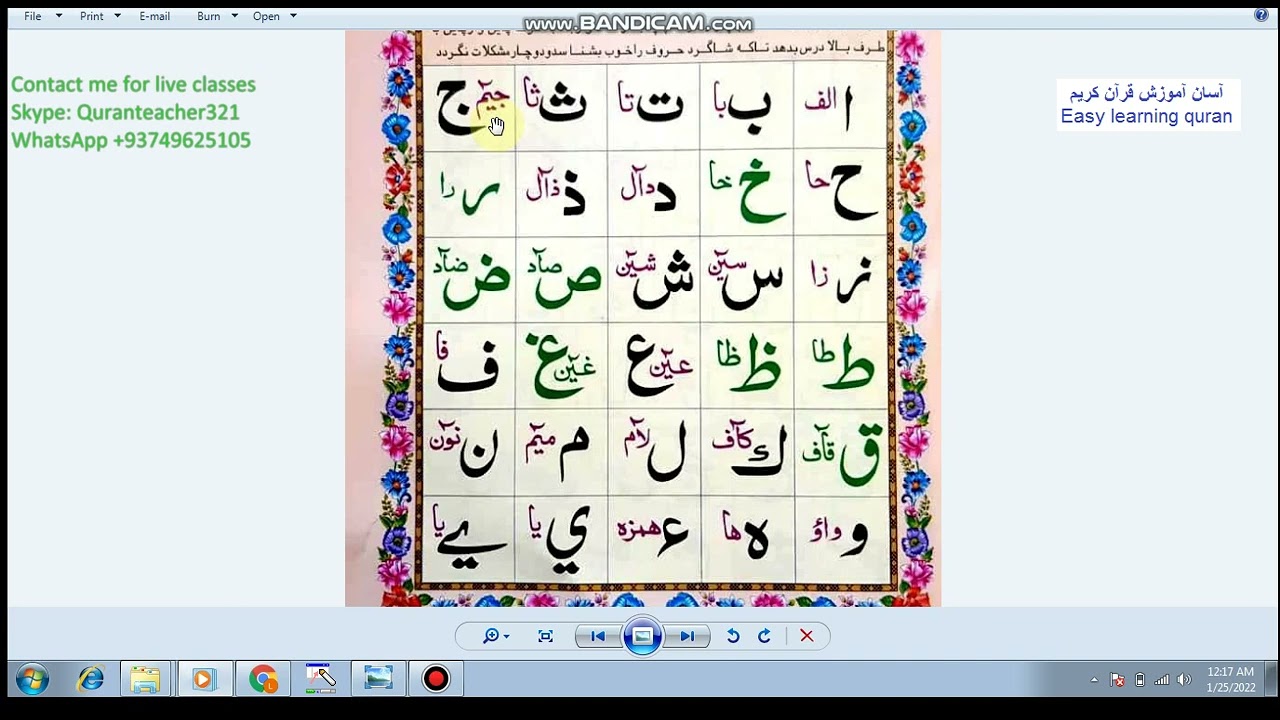This screenshot has height=720, width=1280.
Task: Click the Show Desktop strip
Action: (x=1272, y=680)
